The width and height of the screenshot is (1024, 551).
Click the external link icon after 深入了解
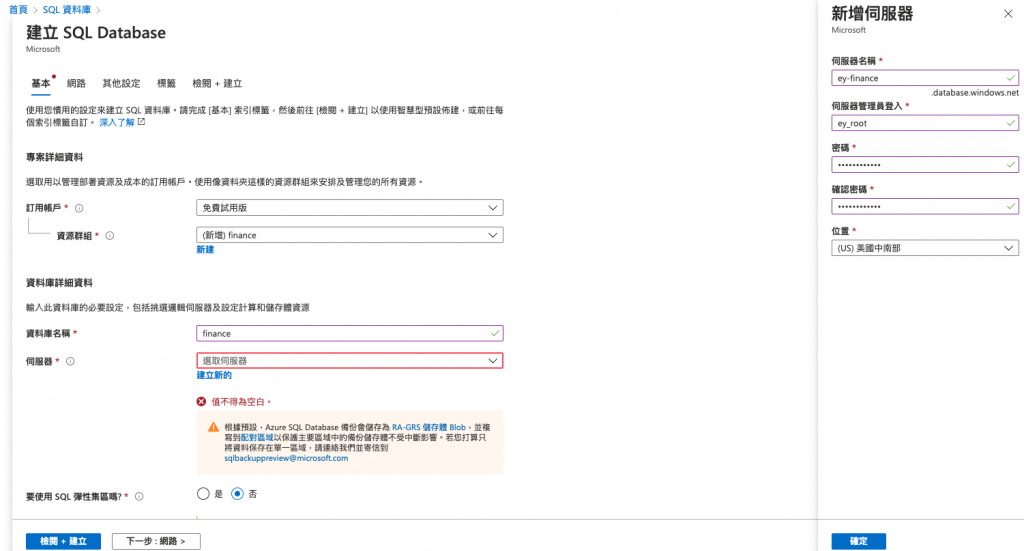pyautogui.click(x=141, y=122)
